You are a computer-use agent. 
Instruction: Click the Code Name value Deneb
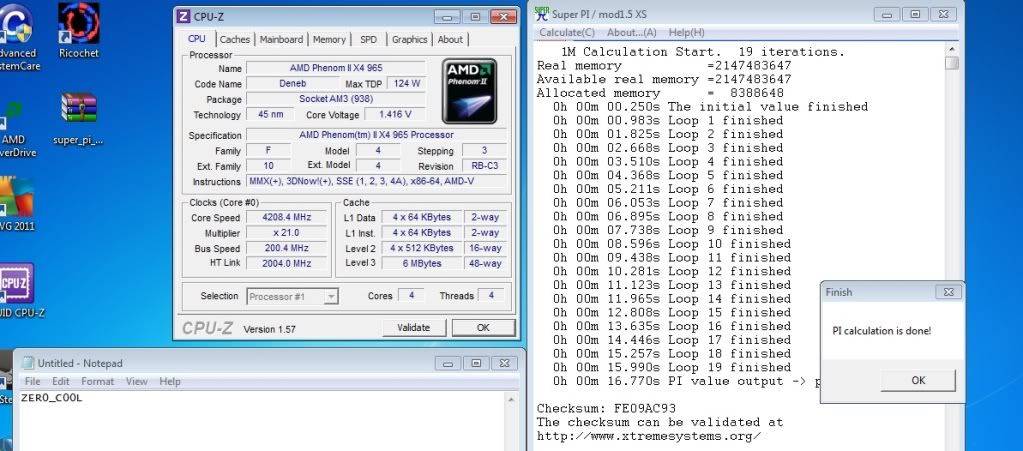(x=292, y=84)
